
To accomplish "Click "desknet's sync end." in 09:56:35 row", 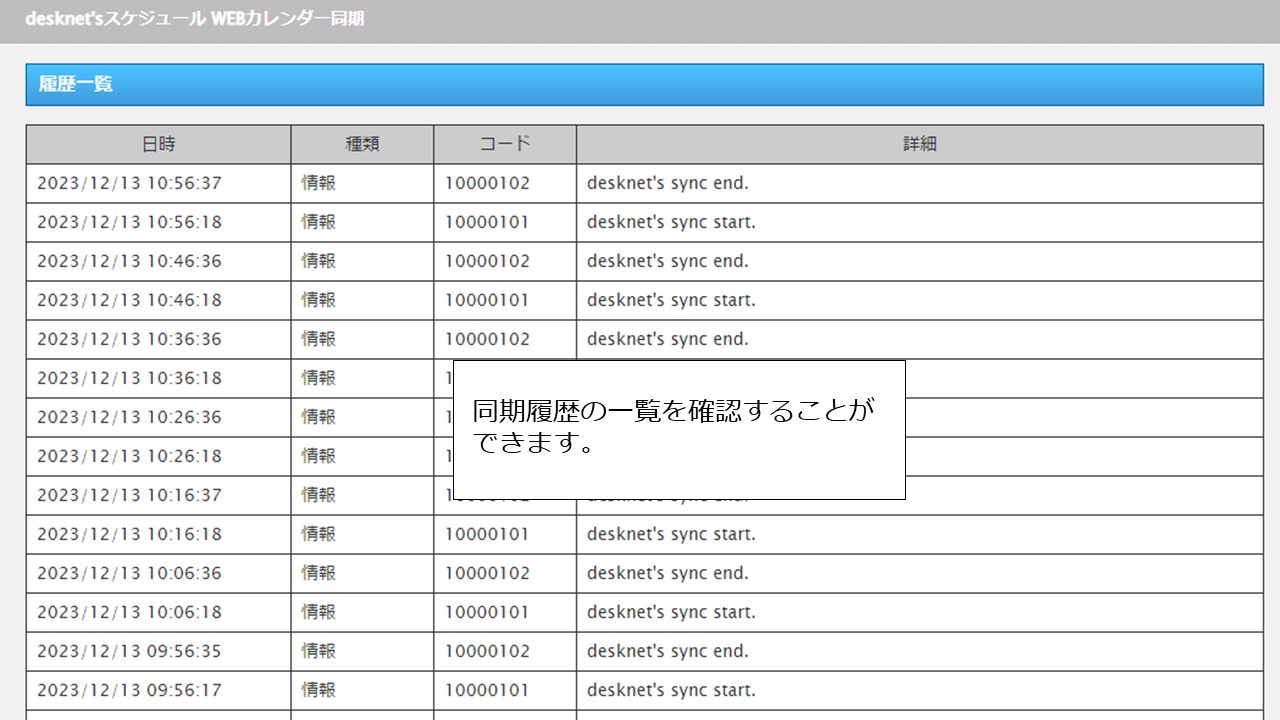I will (667, 651).
